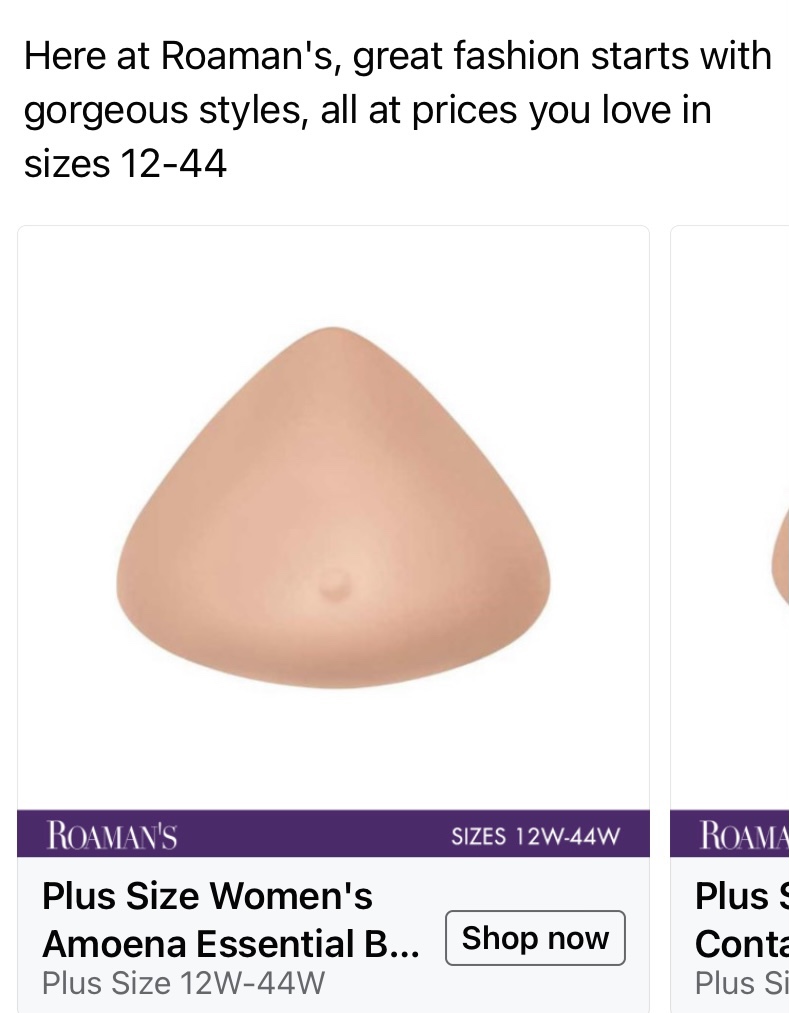Select the second card's gray Plus Si subtitle
This screenshot has width=789, height=1013.
tap(742, 983)
